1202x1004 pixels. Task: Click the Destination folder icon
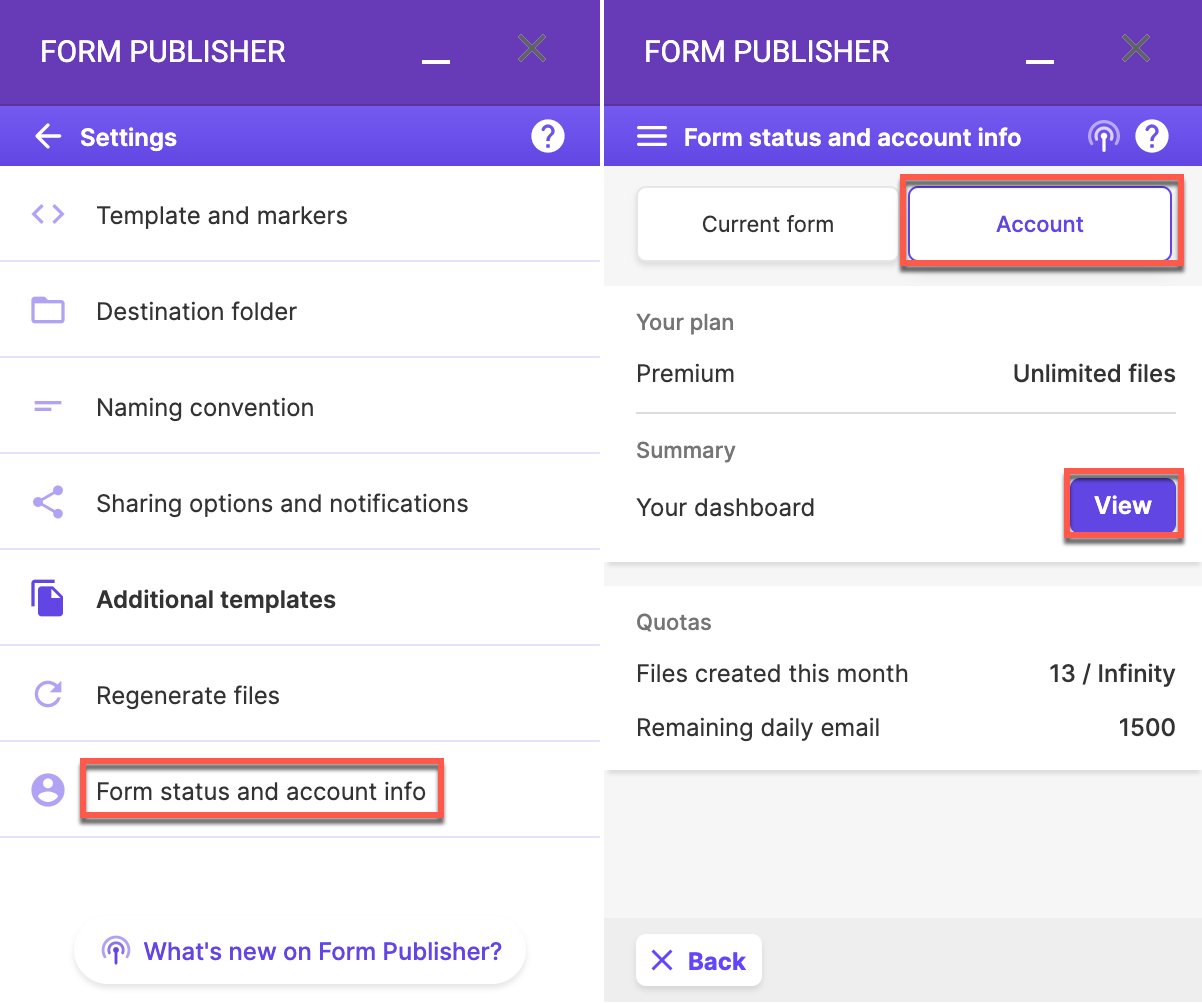tap(48, 310)
